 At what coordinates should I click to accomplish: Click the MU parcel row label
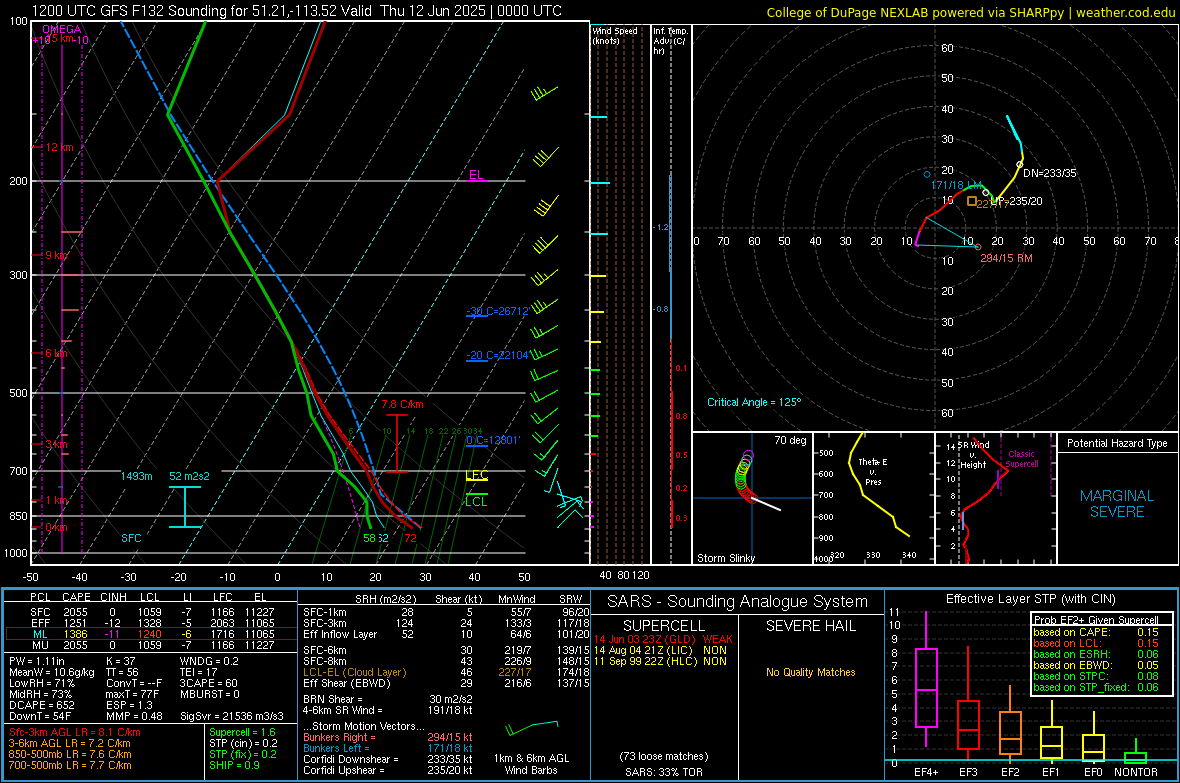[41, 645]
